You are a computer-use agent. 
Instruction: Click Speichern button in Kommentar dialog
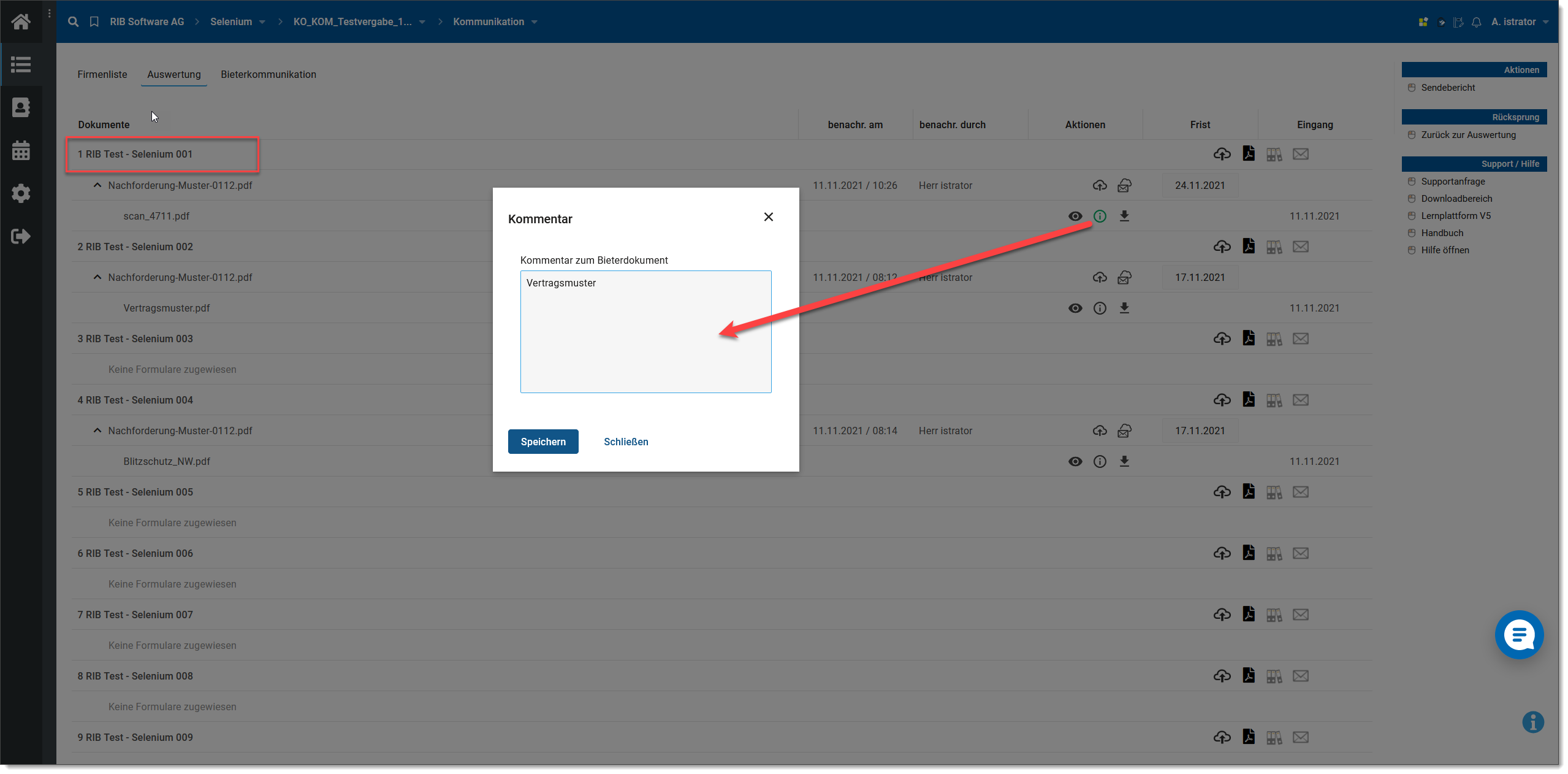coord(542,442)
